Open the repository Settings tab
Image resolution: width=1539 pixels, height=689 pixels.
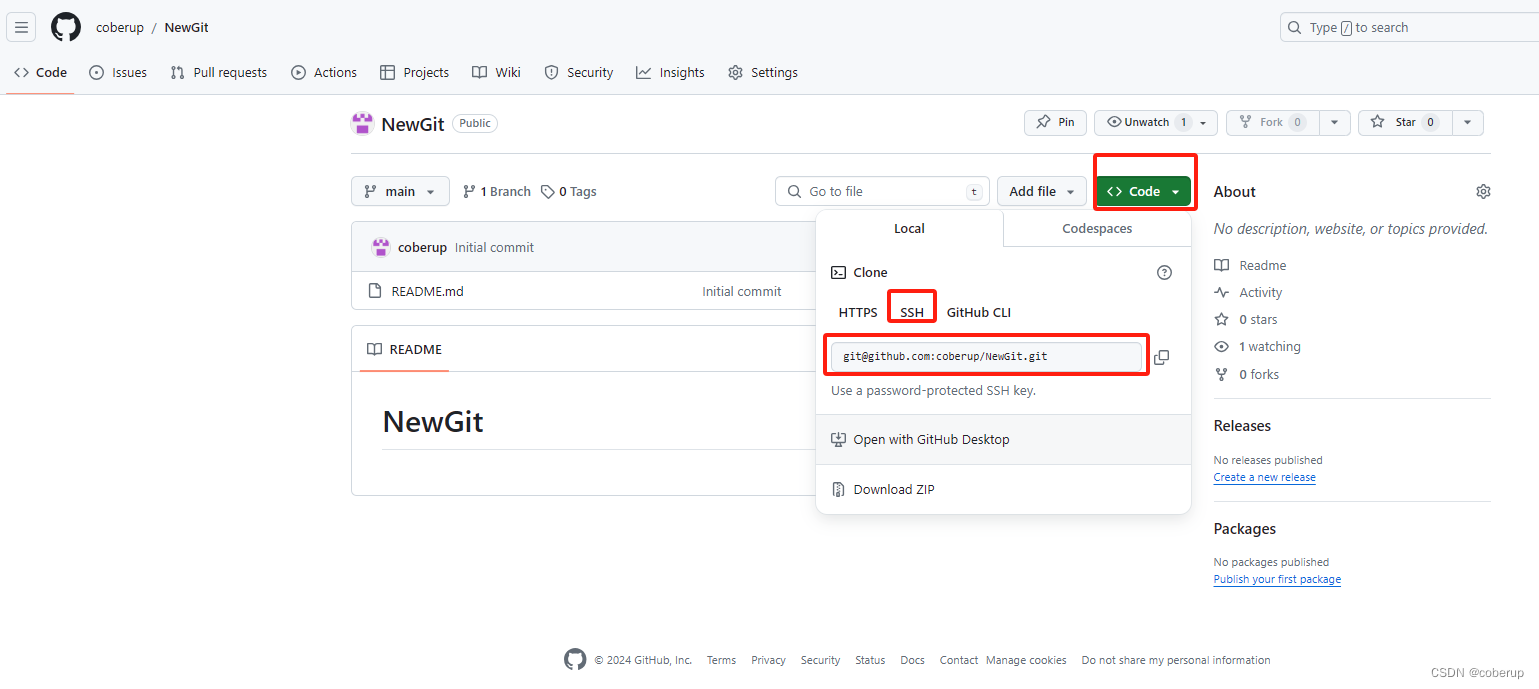(x=763, y=72)
